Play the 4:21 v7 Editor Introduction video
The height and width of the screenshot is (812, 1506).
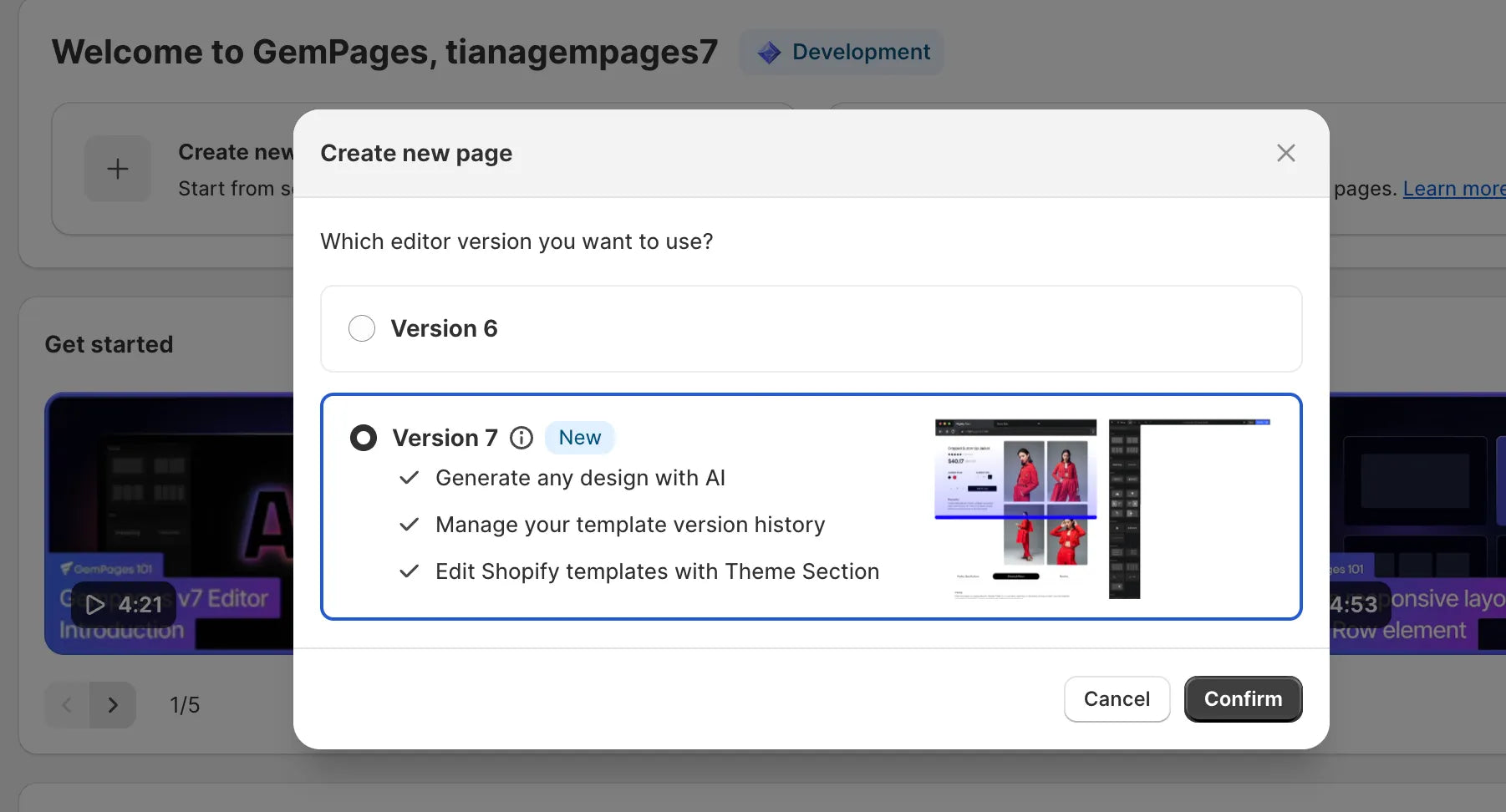click(124, 604)
